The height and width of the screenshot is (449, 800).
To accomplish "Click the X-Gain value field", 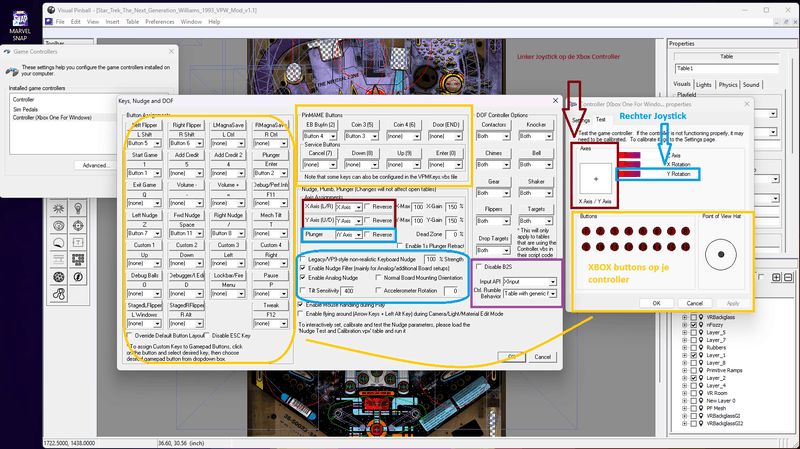I will 452,207.
